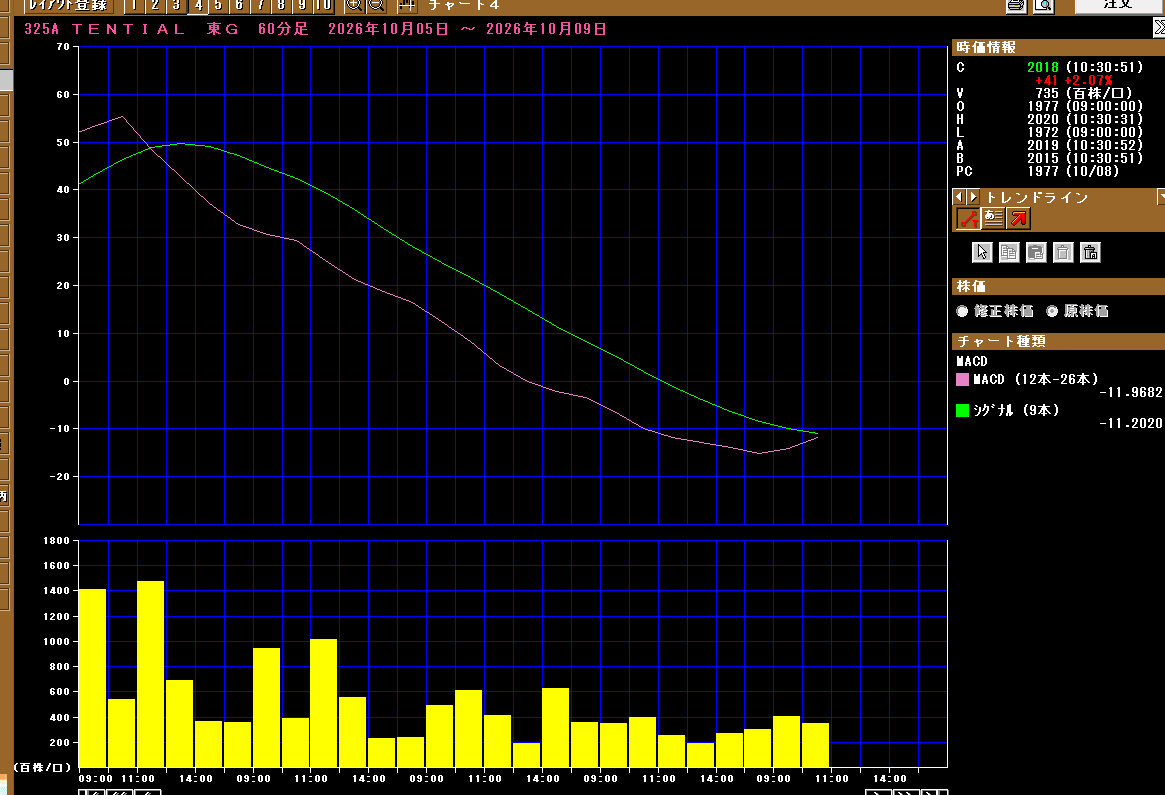
Task: Click the copy objects icon
Action: 1008,253
